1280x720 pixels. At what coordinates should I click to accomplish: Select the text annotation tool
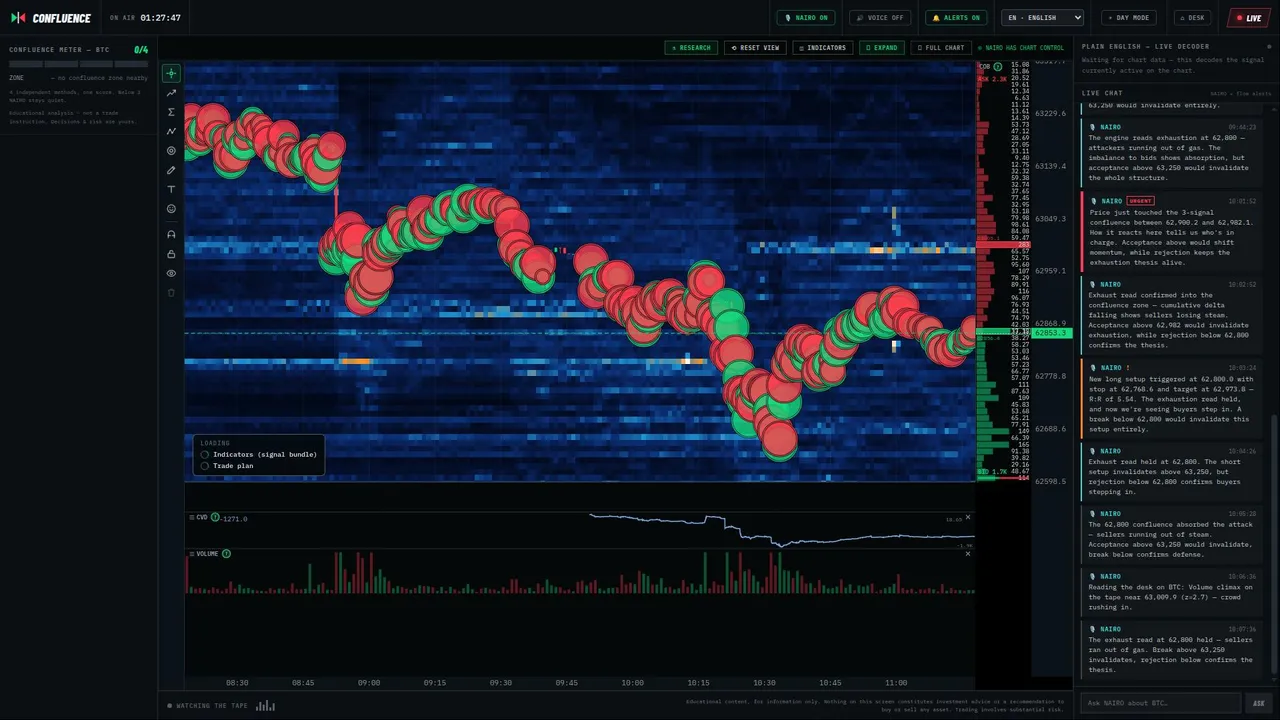click(x=171, y=189)
